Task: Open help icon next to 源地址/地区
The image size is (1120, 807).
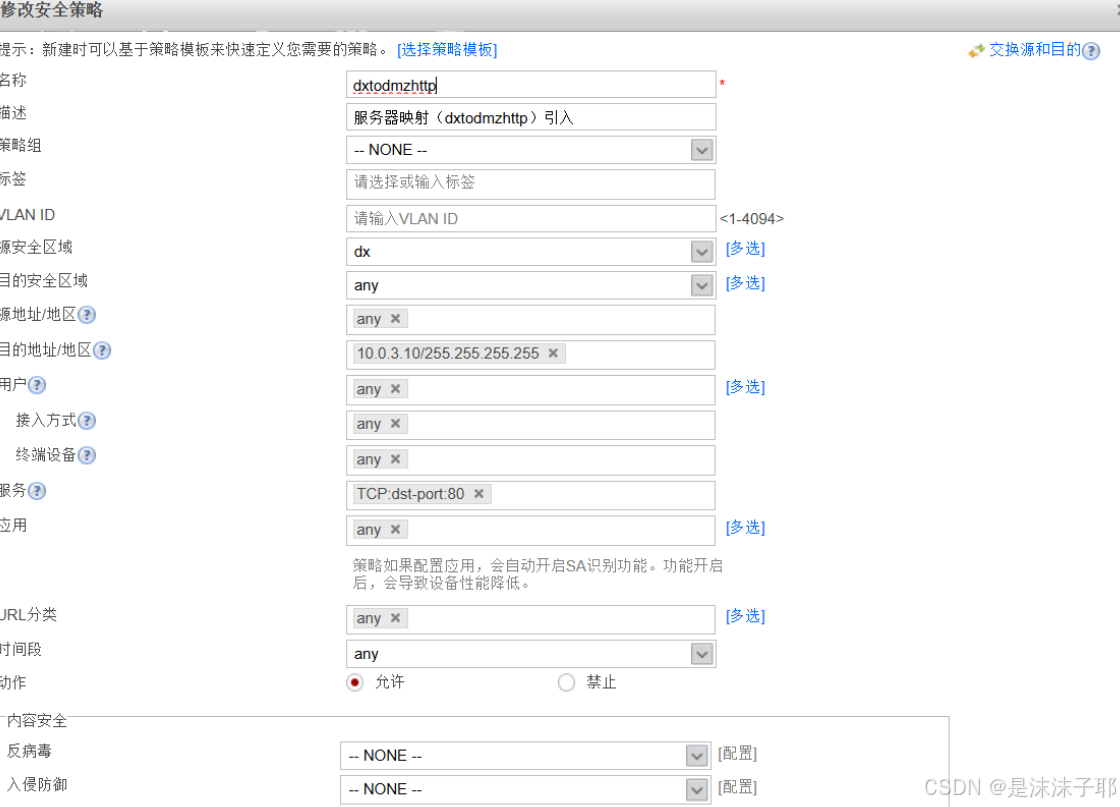Action: pos(86,315)
